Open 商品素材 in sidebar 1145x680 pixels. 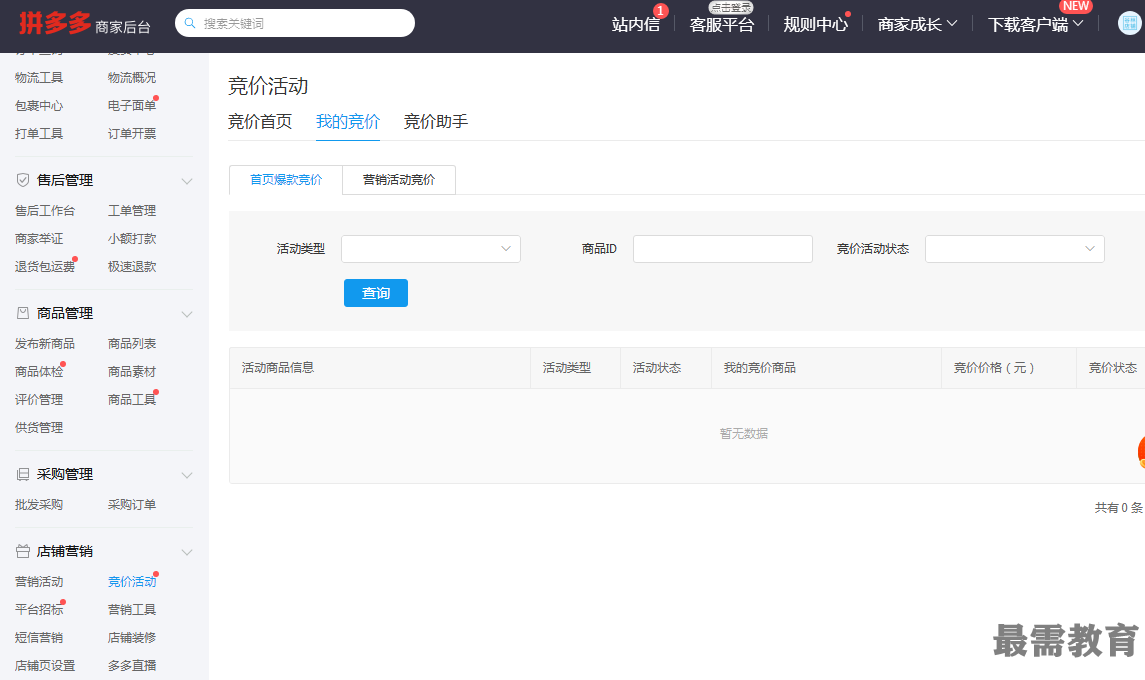[131, 372]
